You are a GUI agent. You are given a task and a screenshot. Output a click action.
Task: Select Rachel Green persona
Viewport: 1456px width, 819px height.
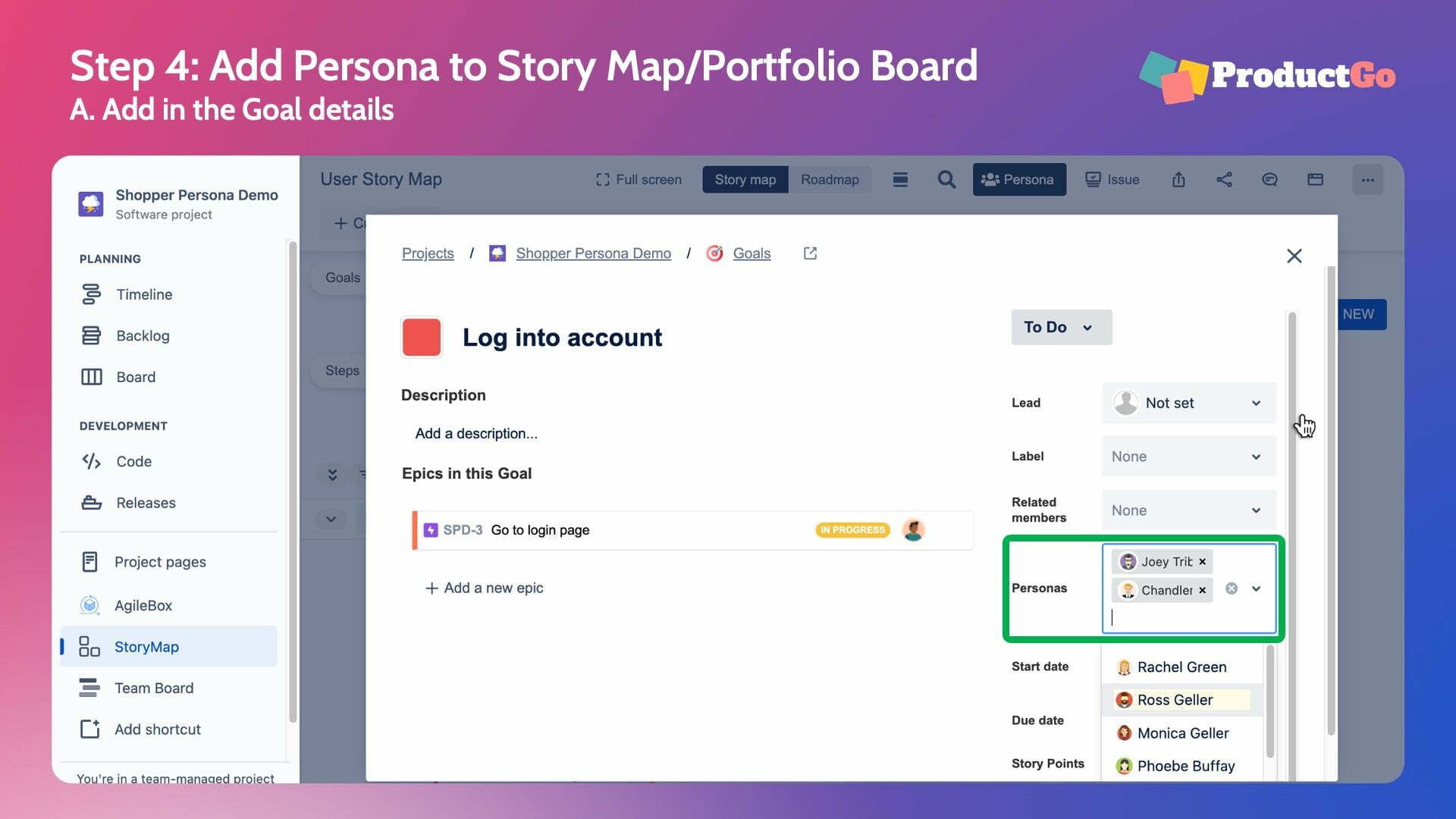pyautogui.click(x=1181, y=667)
